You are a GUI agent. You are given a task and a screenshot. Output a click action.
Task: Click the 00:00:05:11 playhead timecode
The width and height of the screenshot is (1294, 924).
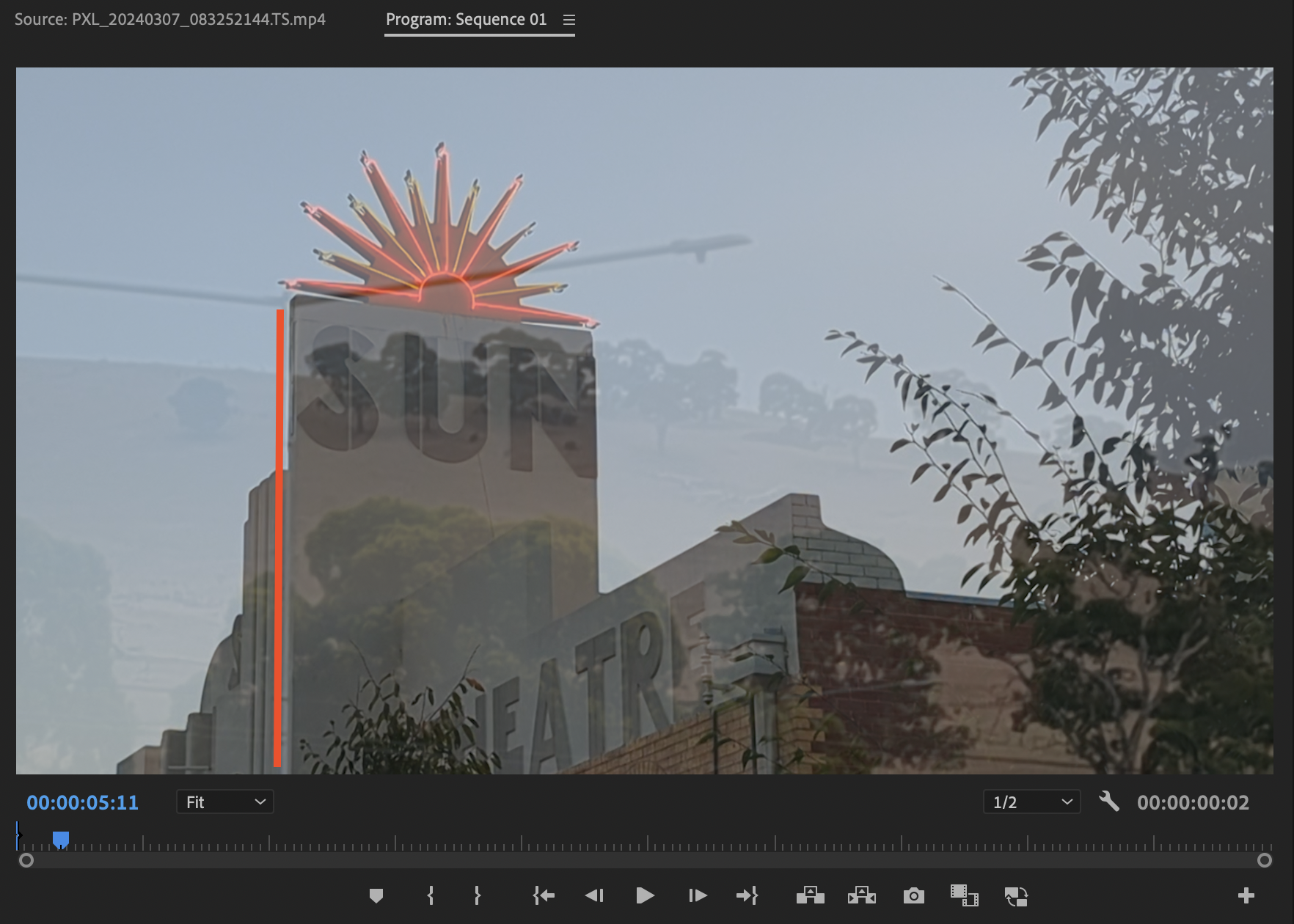coord(83,802)
